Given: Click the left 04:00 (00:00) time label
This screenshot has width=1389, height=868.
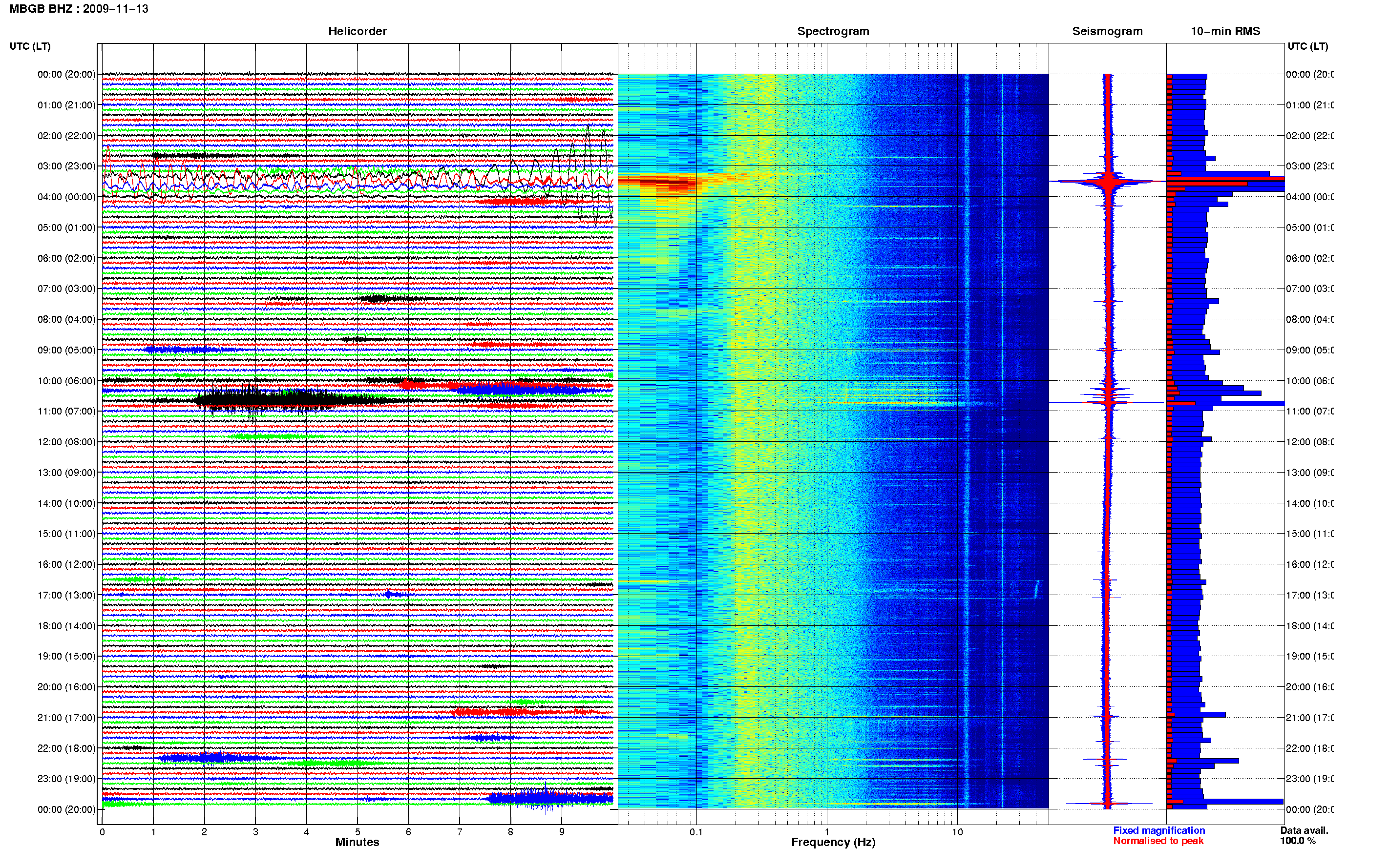Looking at the screenshot, I should (66, 197).
